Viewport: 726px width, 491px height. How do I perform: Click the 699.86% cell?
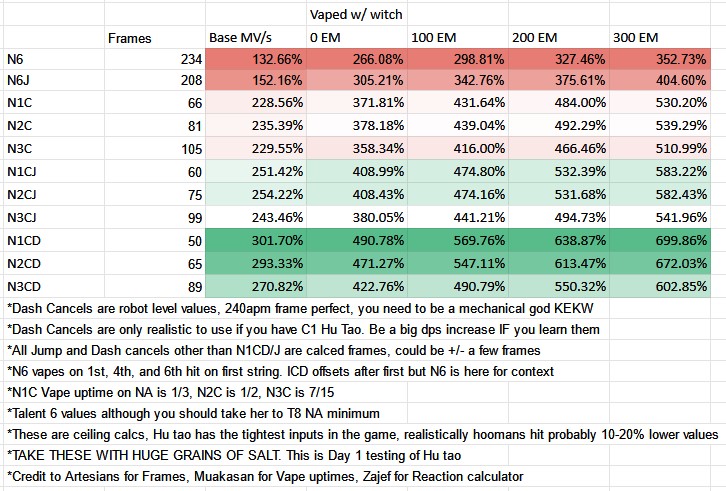(683, 241)
